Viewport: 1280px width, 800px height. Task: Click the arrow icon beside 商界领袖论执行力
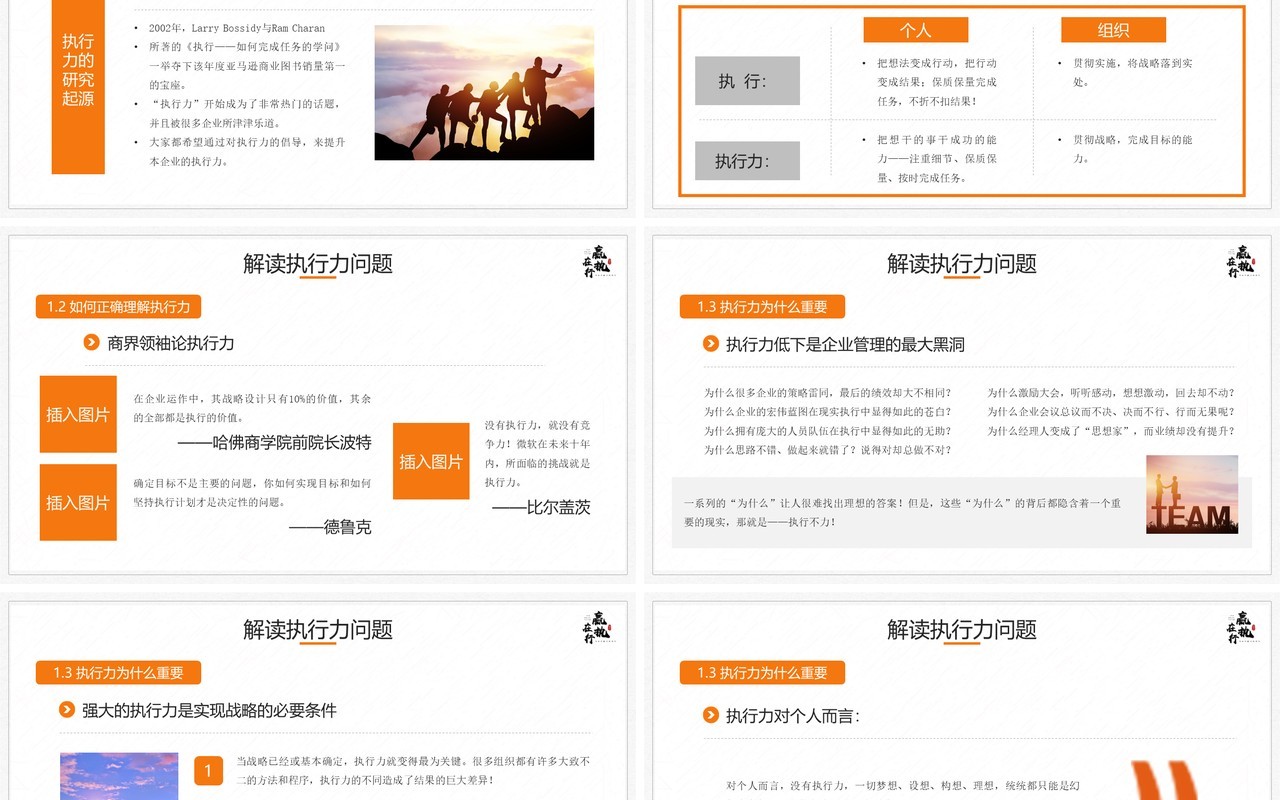pos(92,343)
